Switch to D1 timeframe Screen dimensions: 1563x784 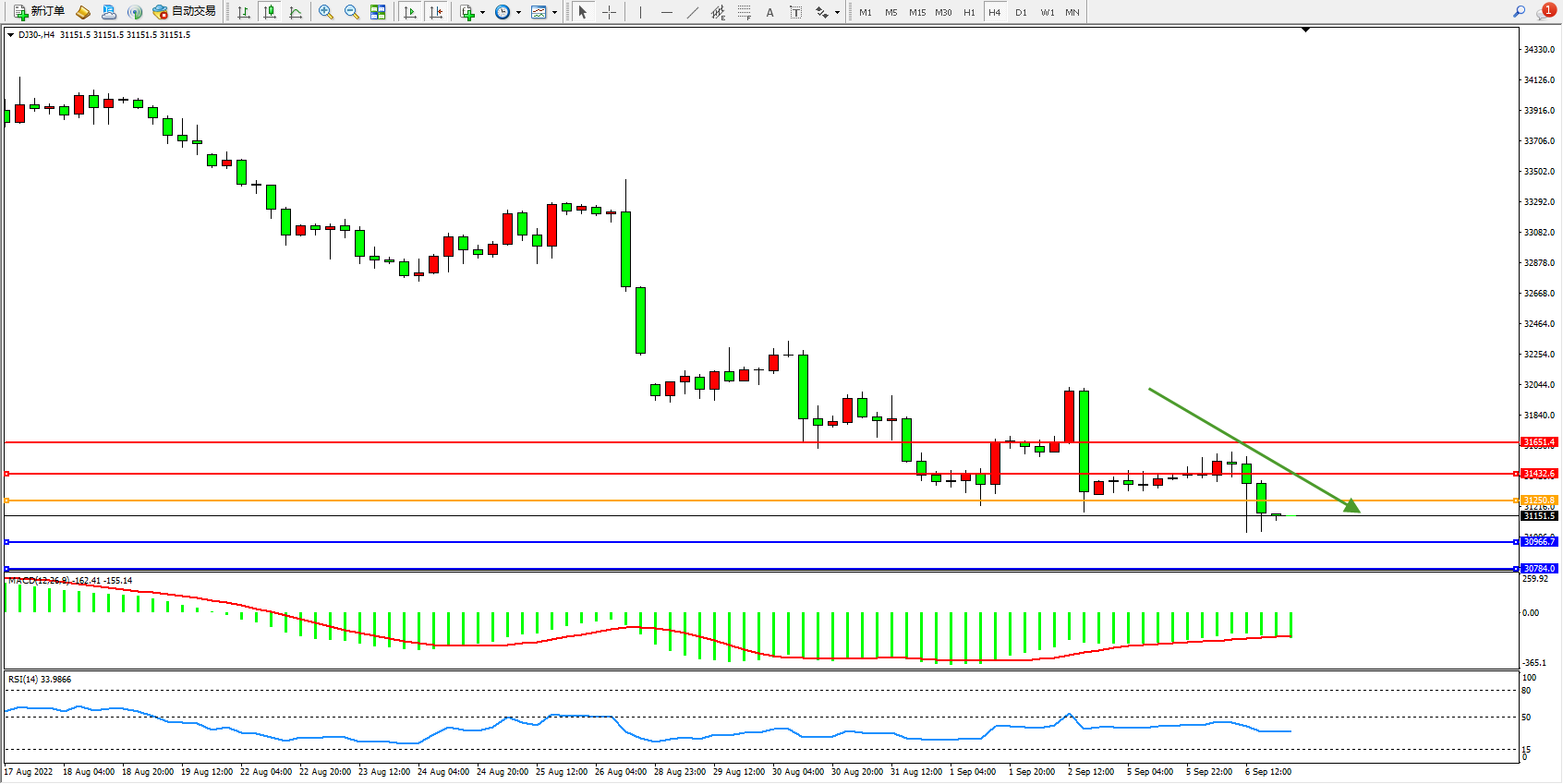click(x=1021, y=12)
